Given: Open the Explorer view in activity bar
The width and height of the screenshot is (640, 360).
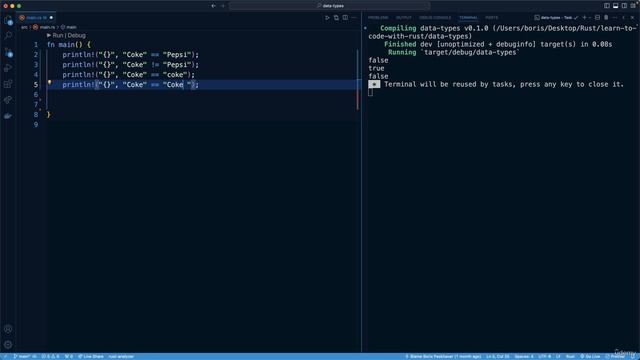Looking at the screenshot, I should (8, 20).
